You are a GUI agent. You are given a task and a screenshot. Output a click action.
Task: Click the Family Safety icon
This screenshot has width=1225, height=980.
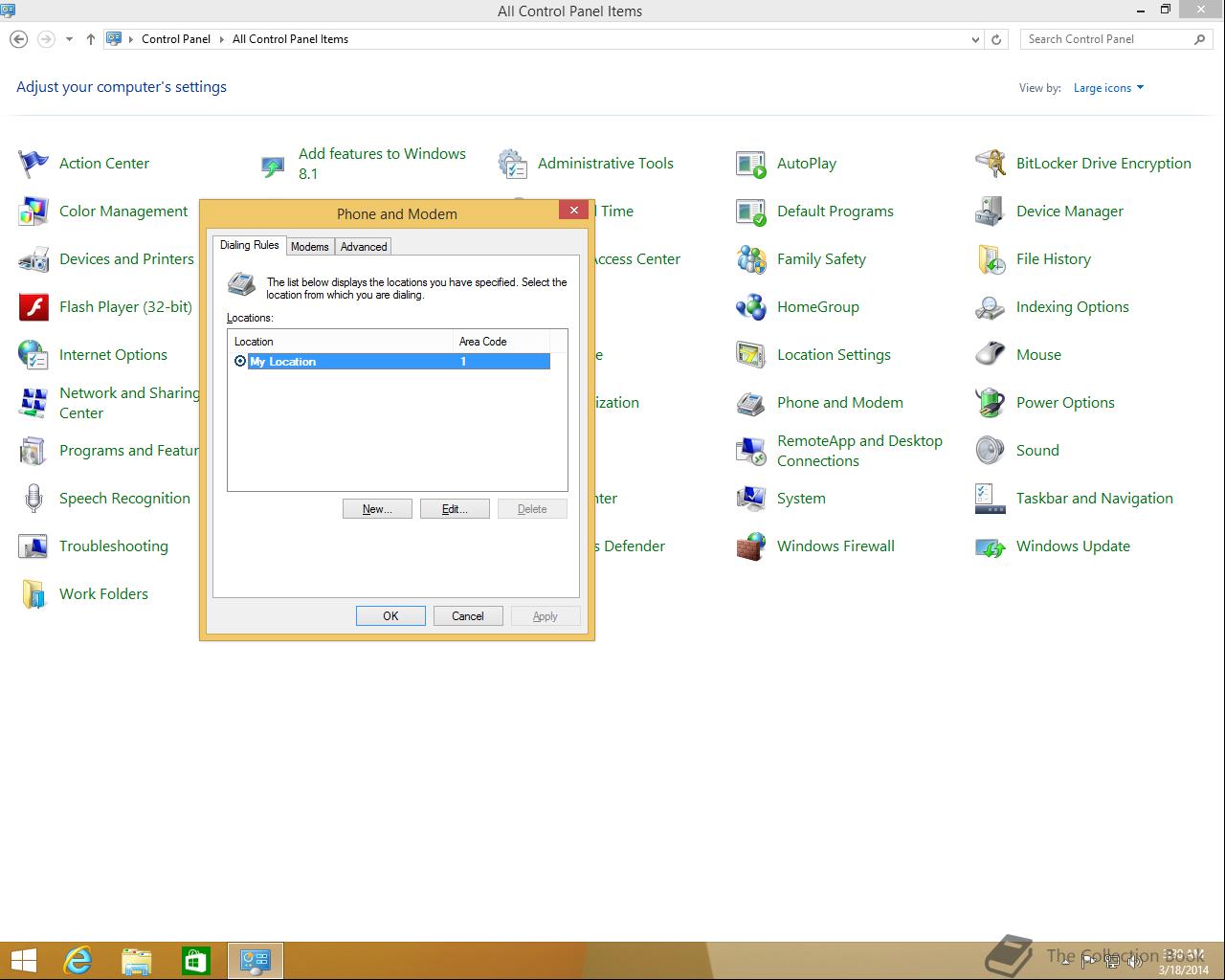(x=751, y=259)
